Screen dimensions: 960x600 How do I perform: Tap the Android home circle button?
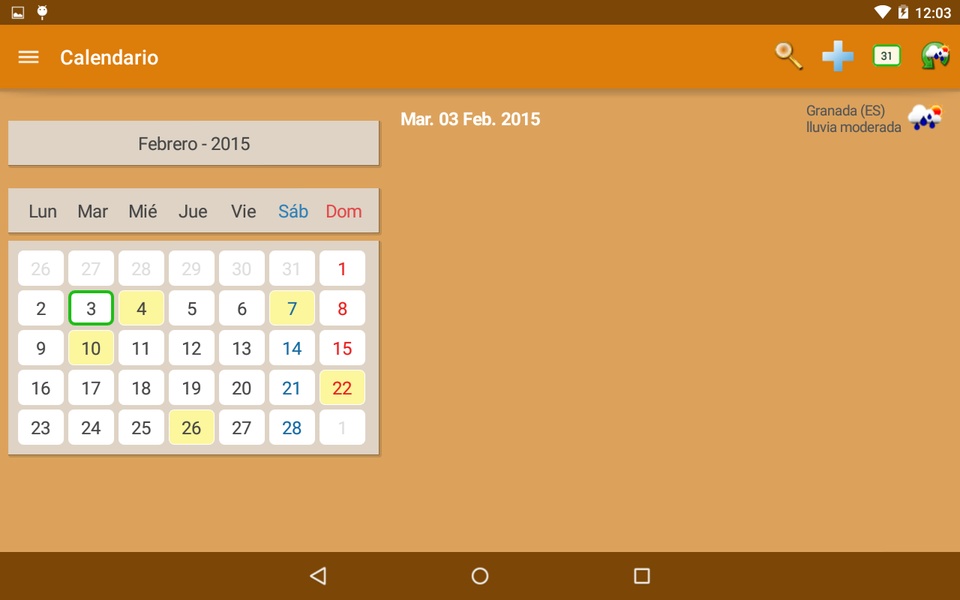click(x=480, y=576)
